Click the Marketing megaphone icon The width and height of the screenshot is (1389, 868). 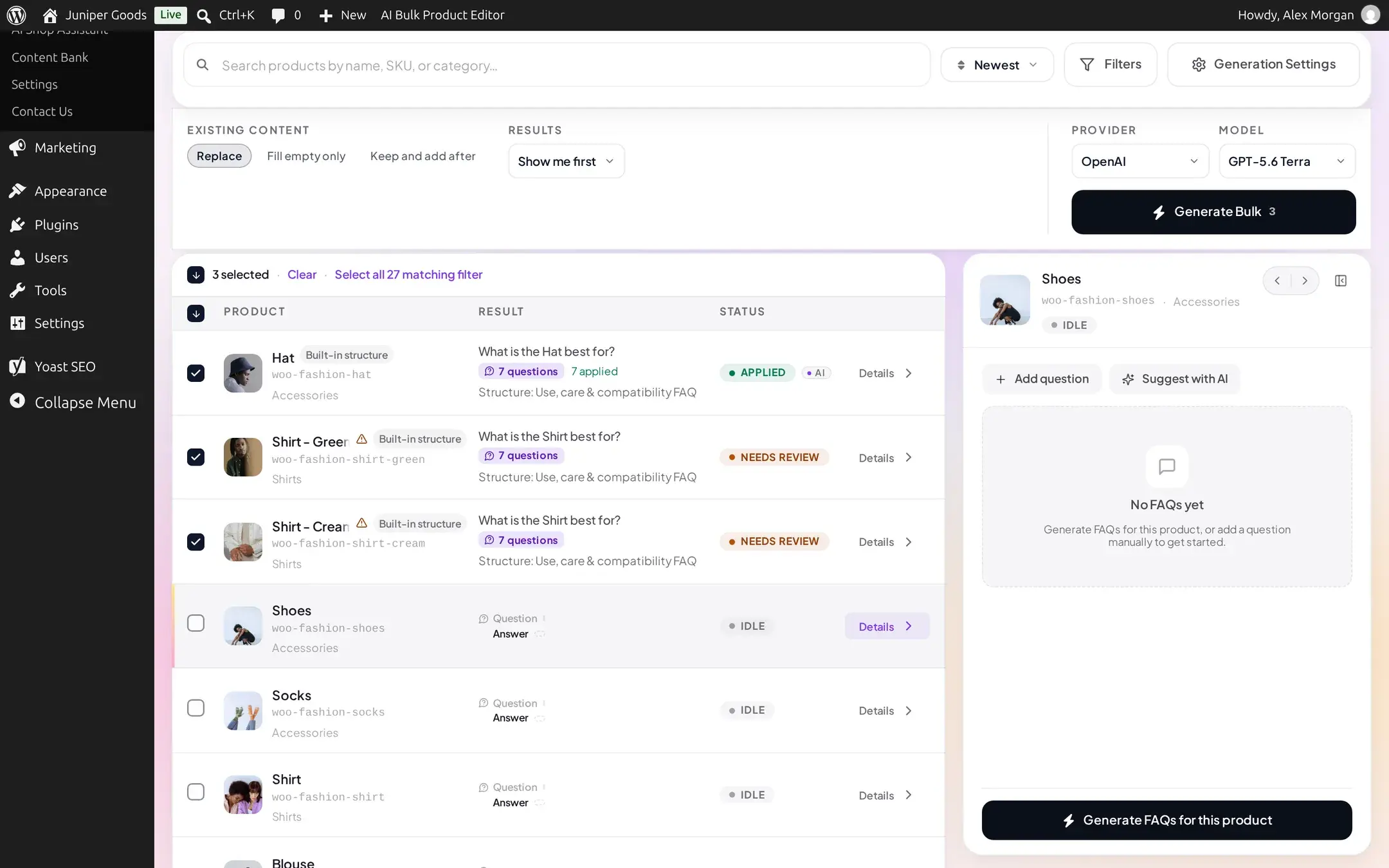[17, 147]
